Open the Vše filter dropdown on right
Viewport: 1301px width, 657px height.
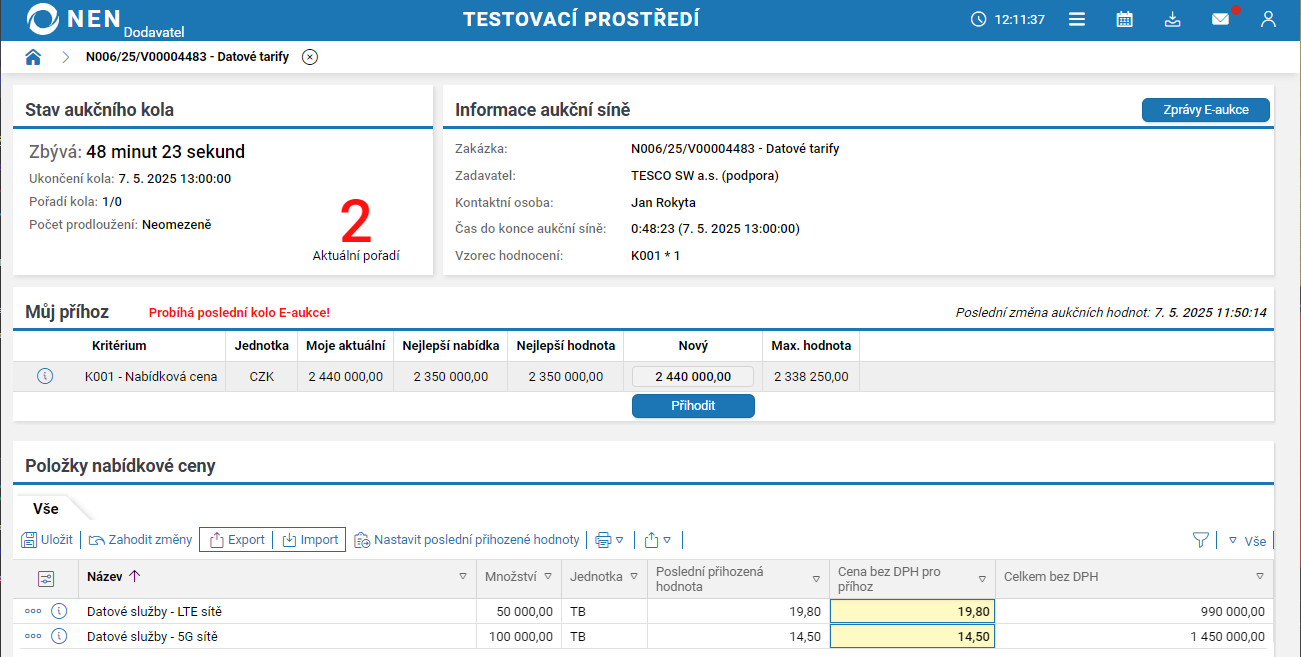pos(1247,541)
